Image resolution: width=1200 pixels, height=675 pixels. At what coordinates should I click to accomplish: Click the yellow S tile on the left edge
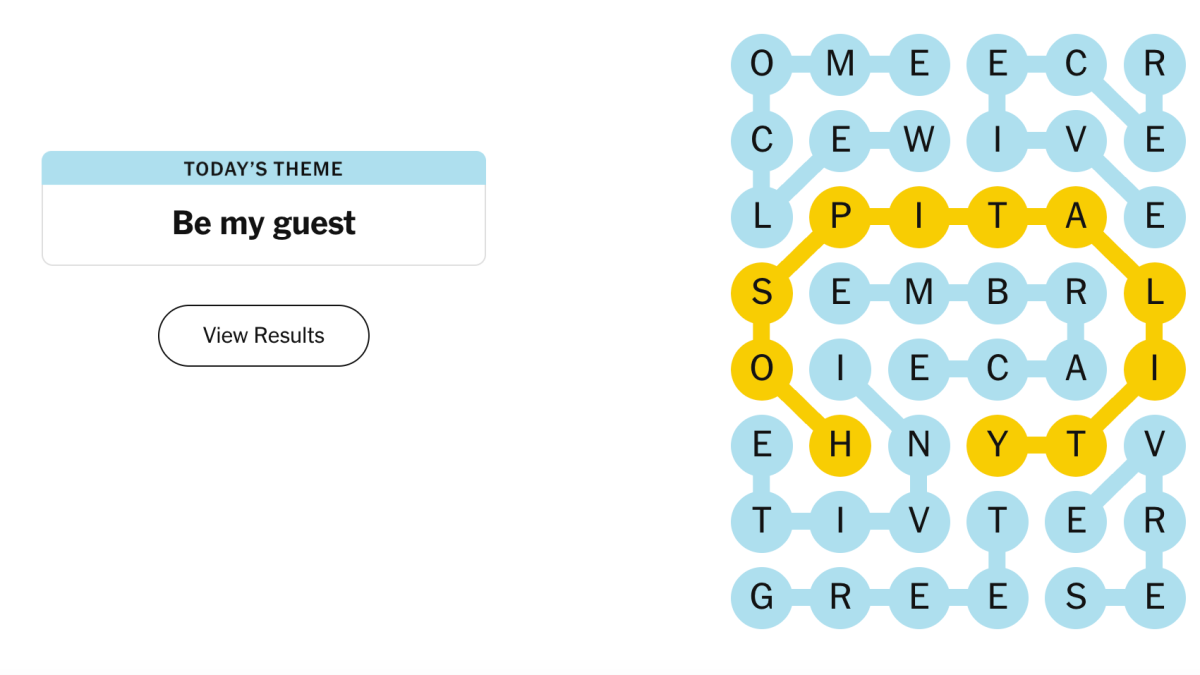(x=761, y=293)
